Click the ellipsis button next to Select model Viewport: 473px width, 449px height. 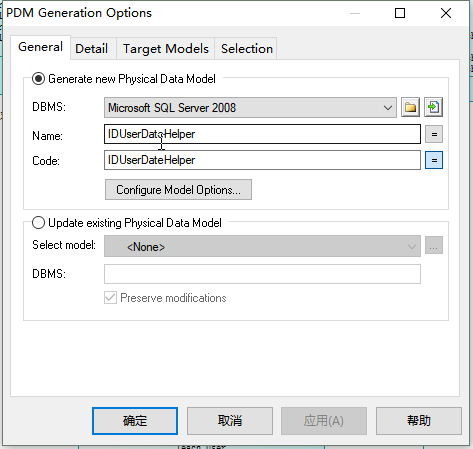point(434,246)
